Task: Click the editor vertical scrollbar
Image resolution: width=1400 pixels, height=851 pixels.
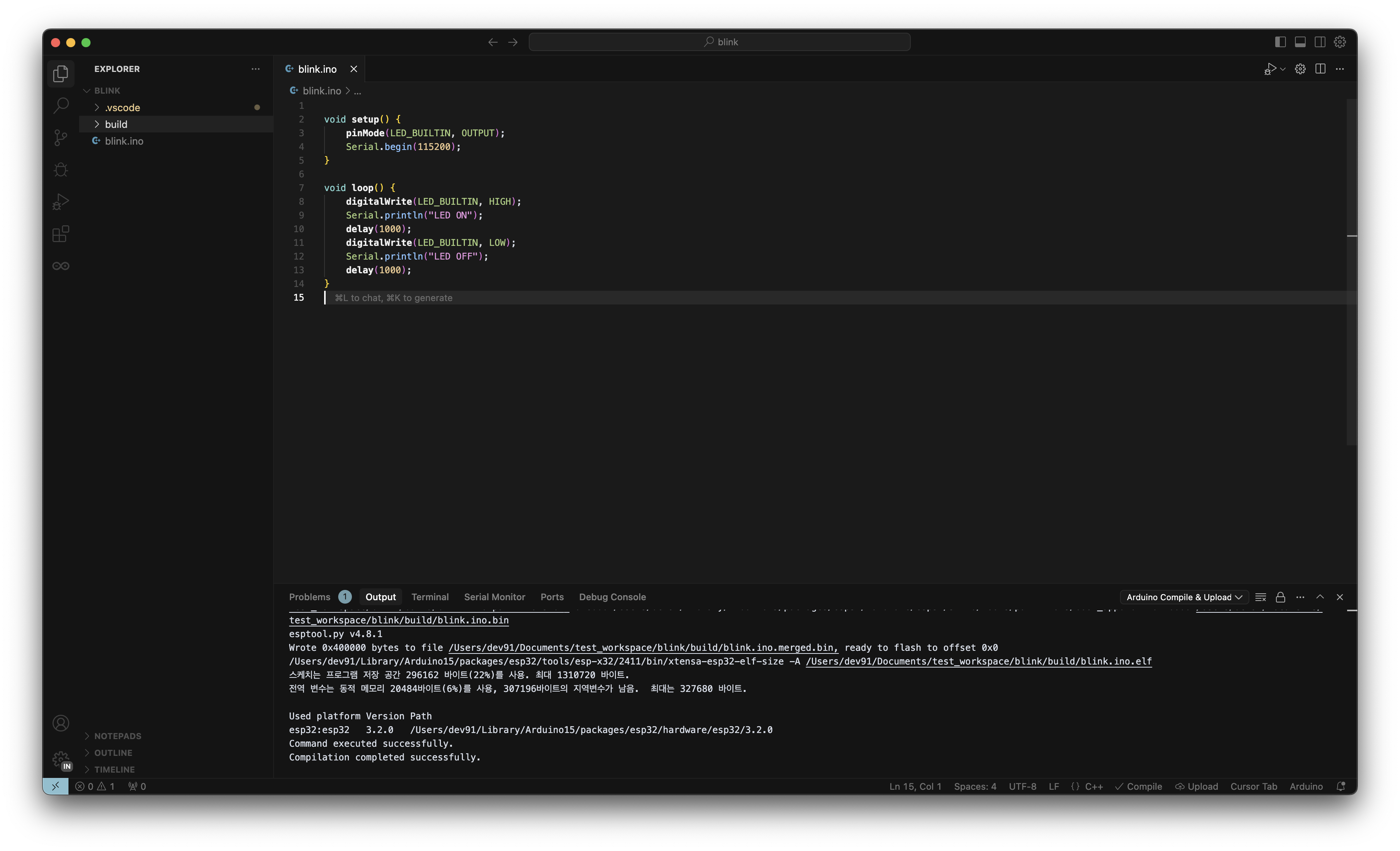Action: [1351, 273]
